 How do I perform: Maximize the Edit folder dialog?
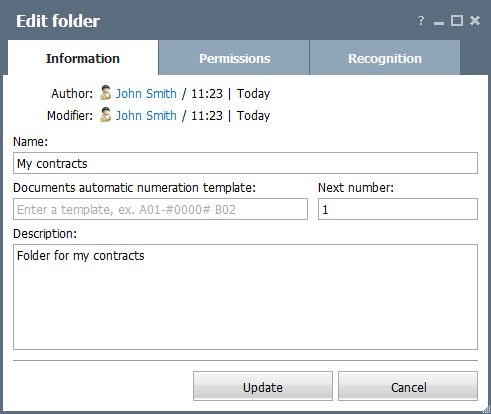(457, 21)
